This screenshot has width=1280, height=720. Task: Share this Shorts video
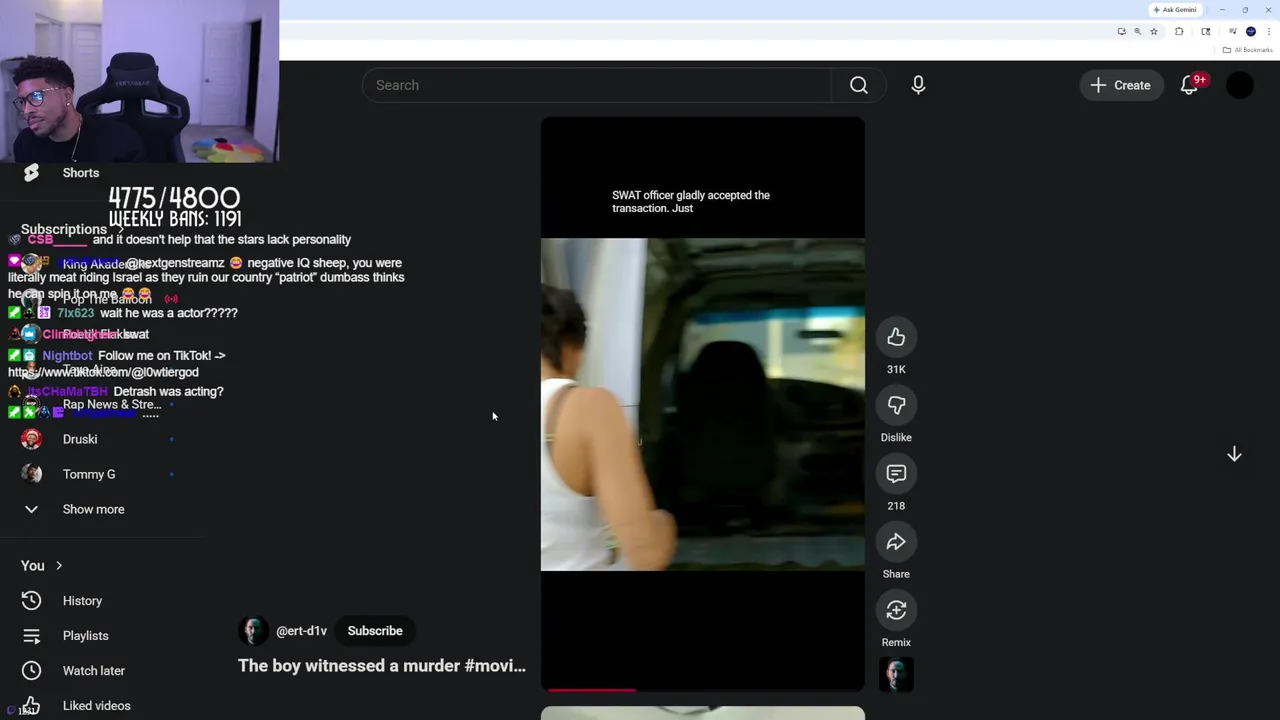point(896,542)
